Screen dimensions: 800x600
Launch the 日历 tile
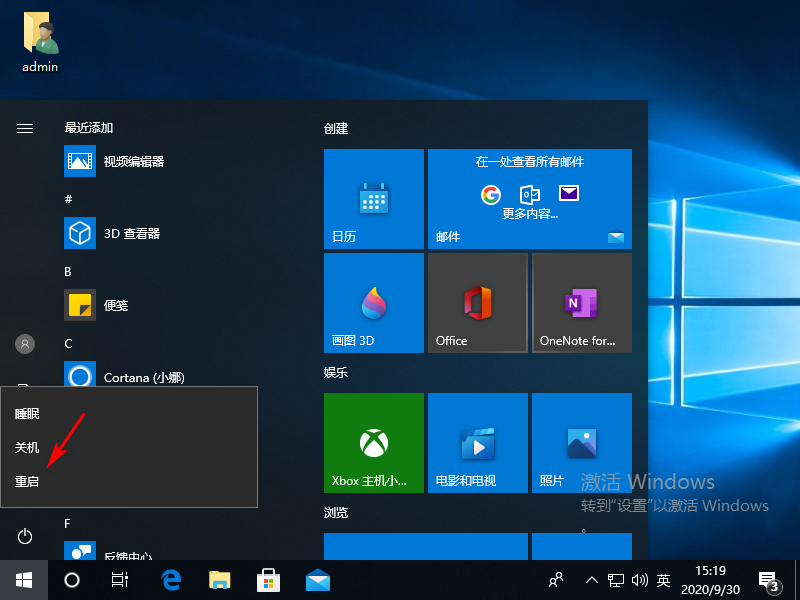click(x=373, y=198)
